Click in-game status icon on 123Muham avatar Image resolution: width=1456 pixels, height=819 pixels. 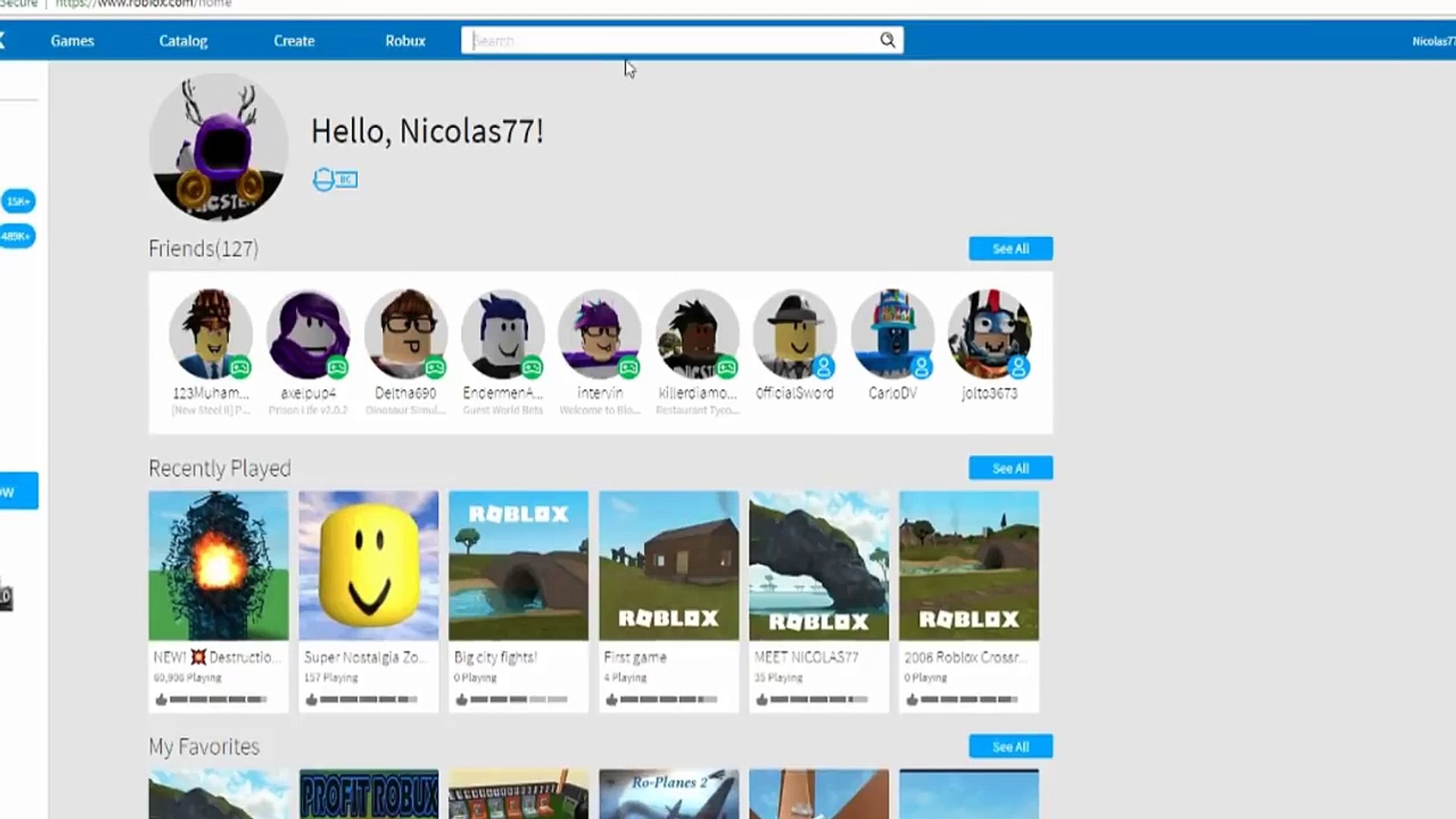coord(240,369)
